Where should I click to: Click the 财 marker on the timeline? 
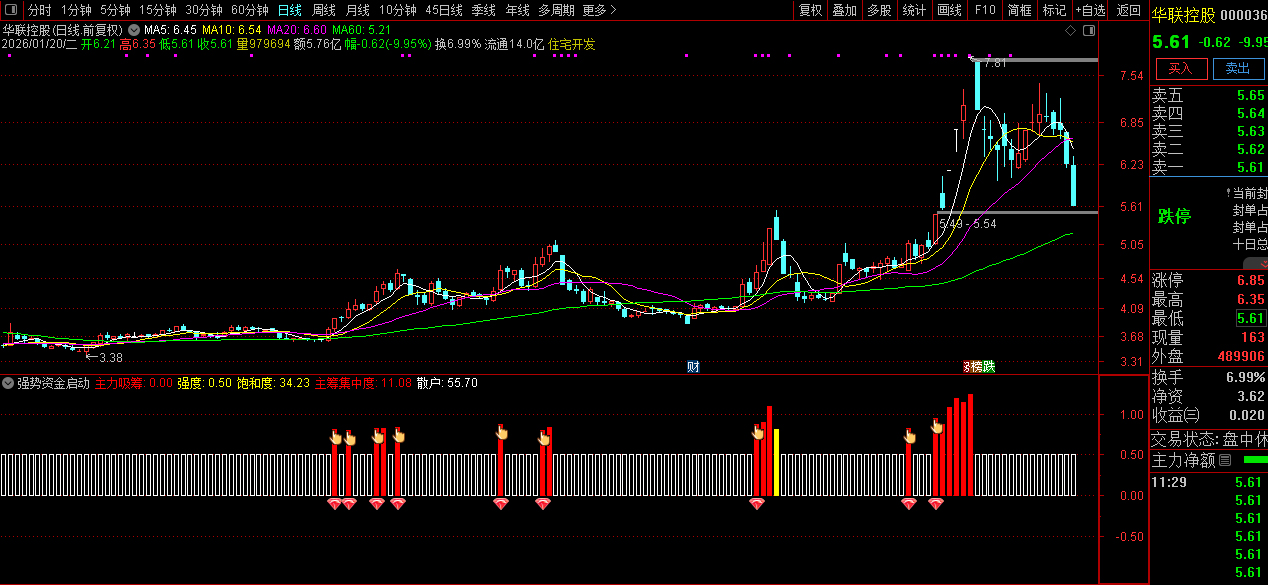692,367
